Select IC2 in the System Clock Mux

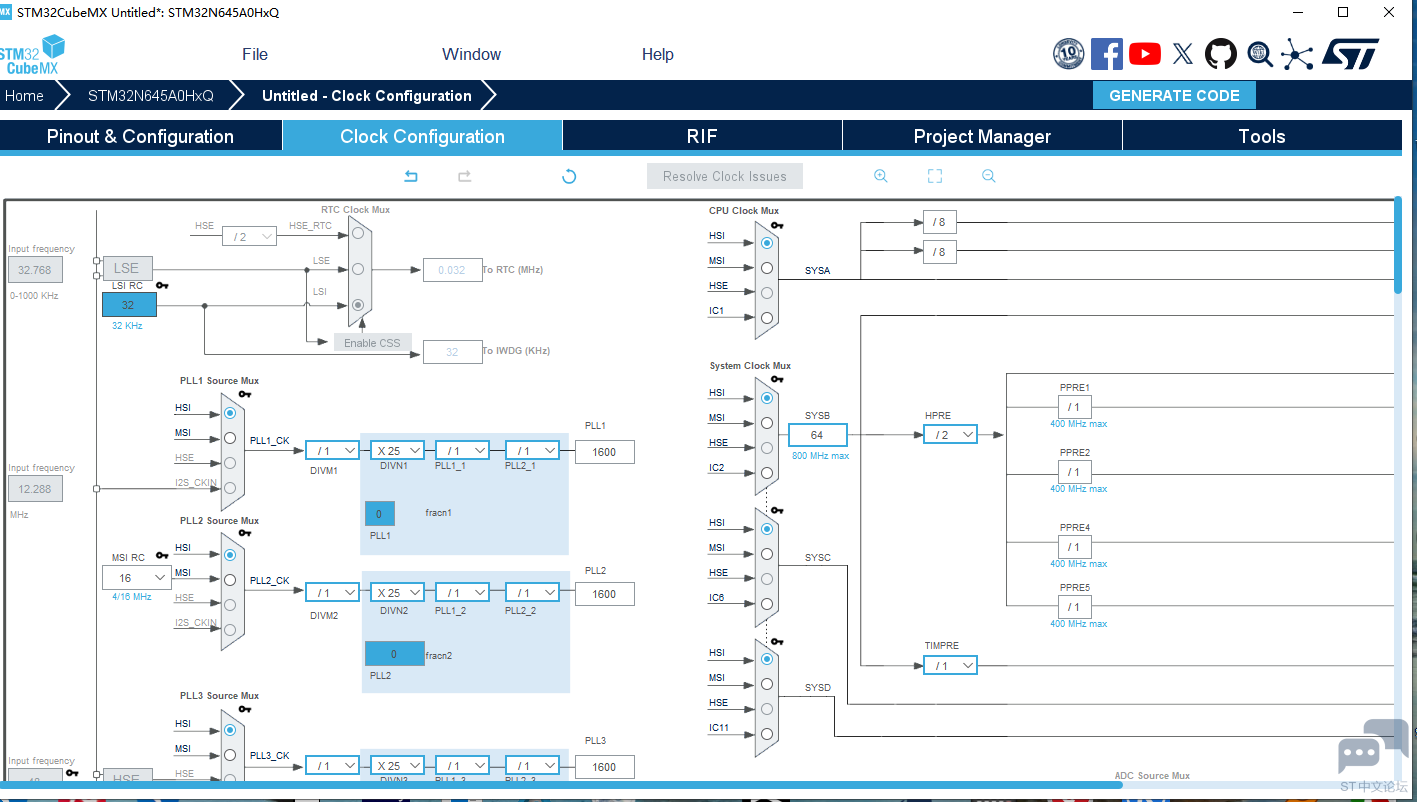pyautogui.click(x=767, y=473)
